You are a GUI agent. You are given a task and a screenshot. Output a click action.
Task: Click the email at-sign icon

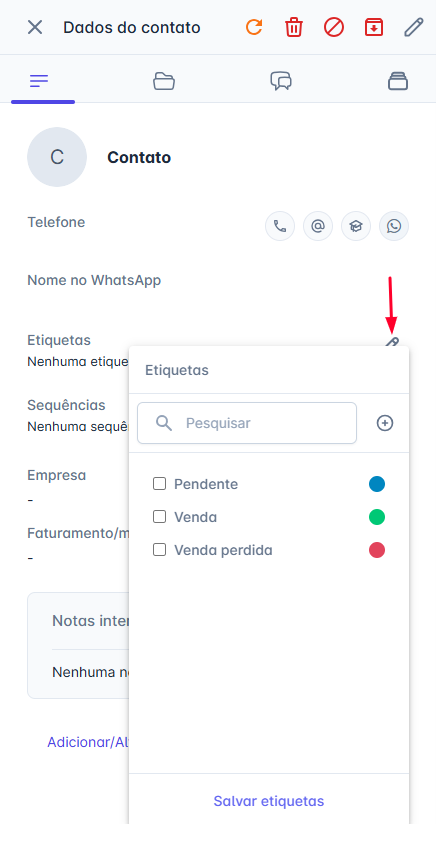click(318, 226)
